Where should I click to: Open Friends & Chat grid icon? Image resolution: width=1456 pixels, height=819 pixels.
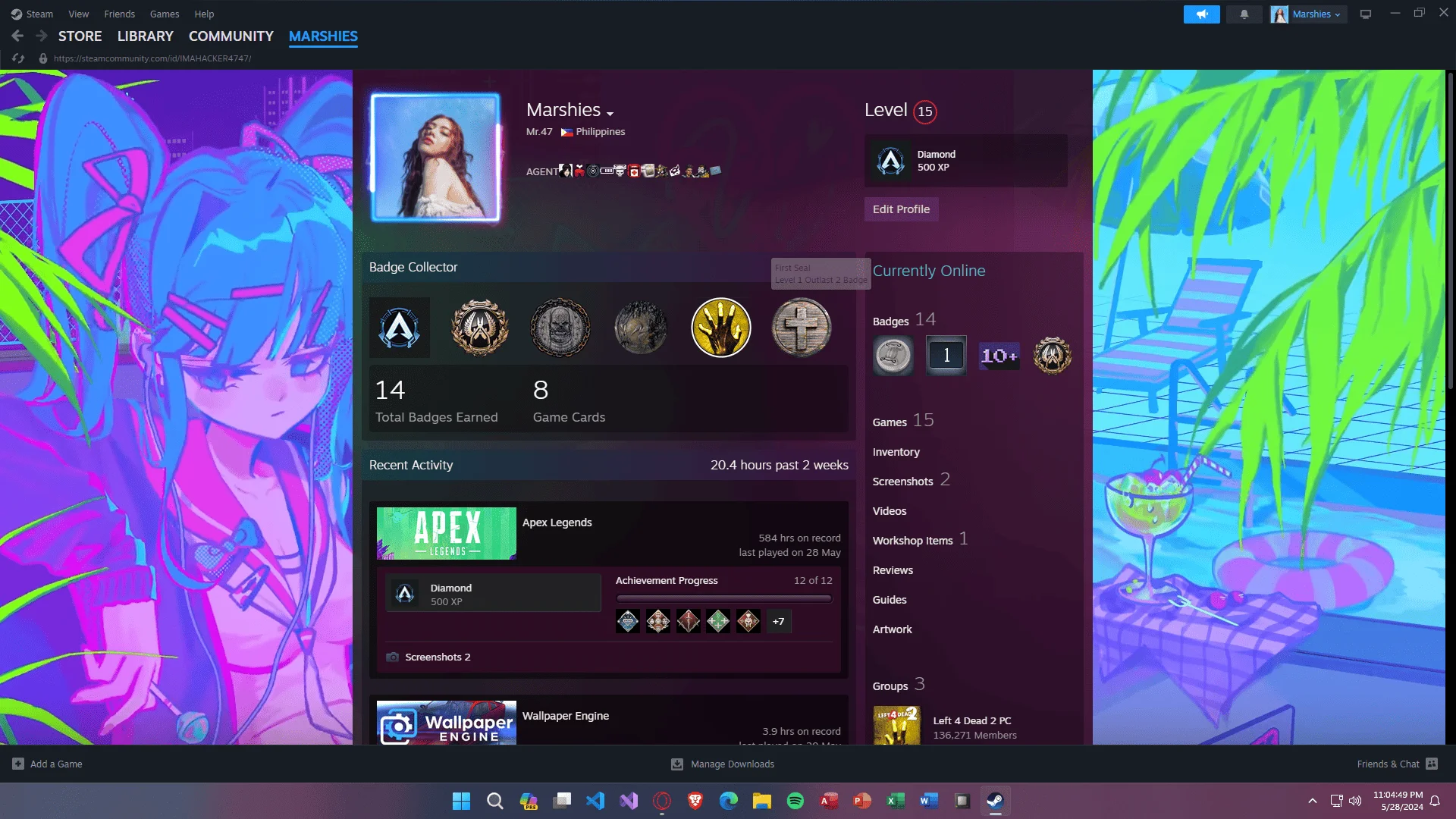click(1432, 764)
